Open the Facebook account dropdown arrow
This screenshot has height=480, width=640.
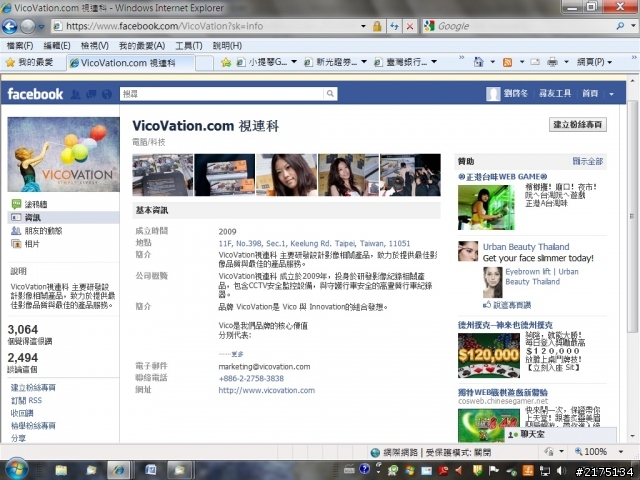pyautogui.click(x=611, y=94)
